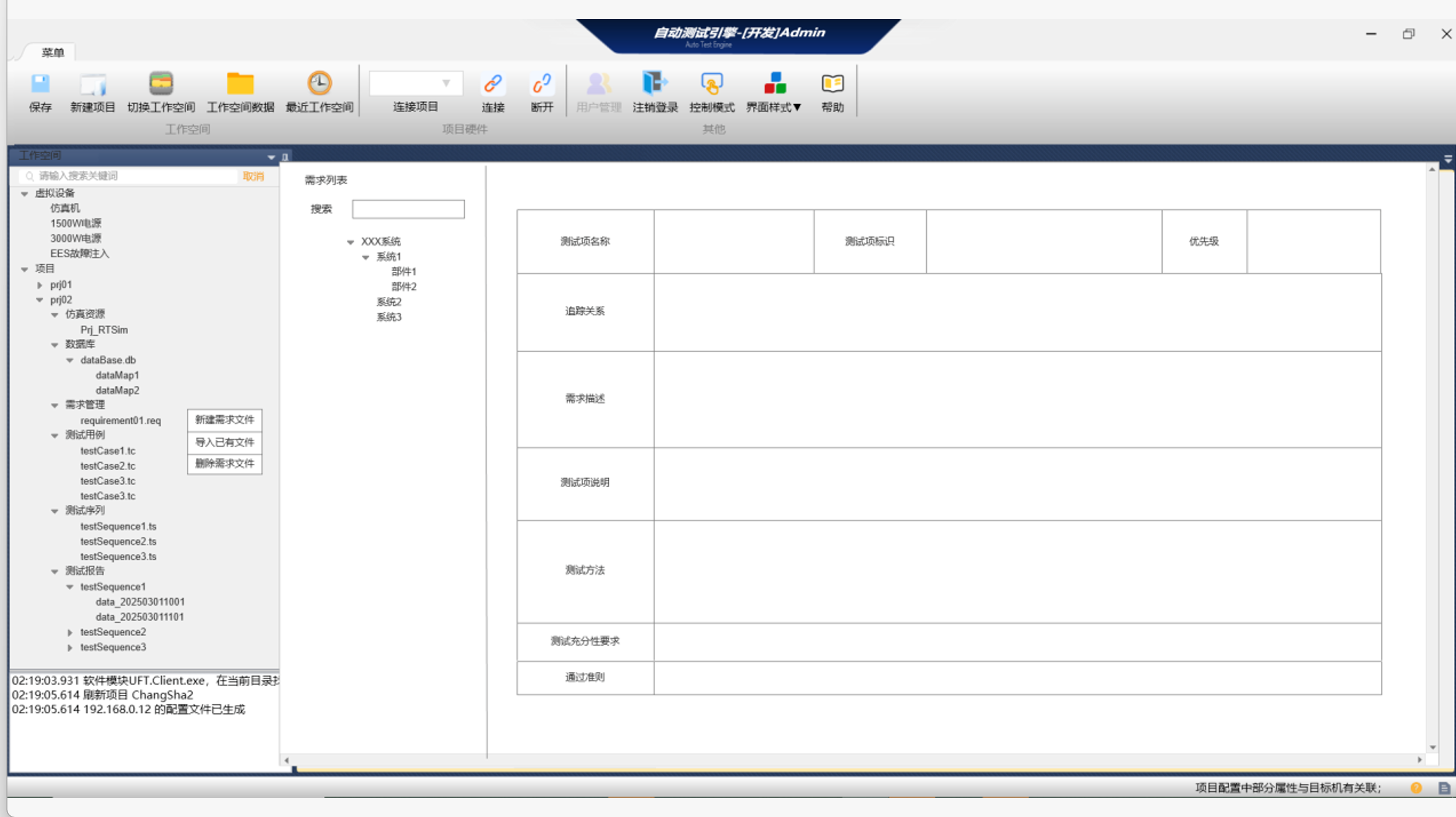Click the Save (保存) icon

(x=40, y=85)
